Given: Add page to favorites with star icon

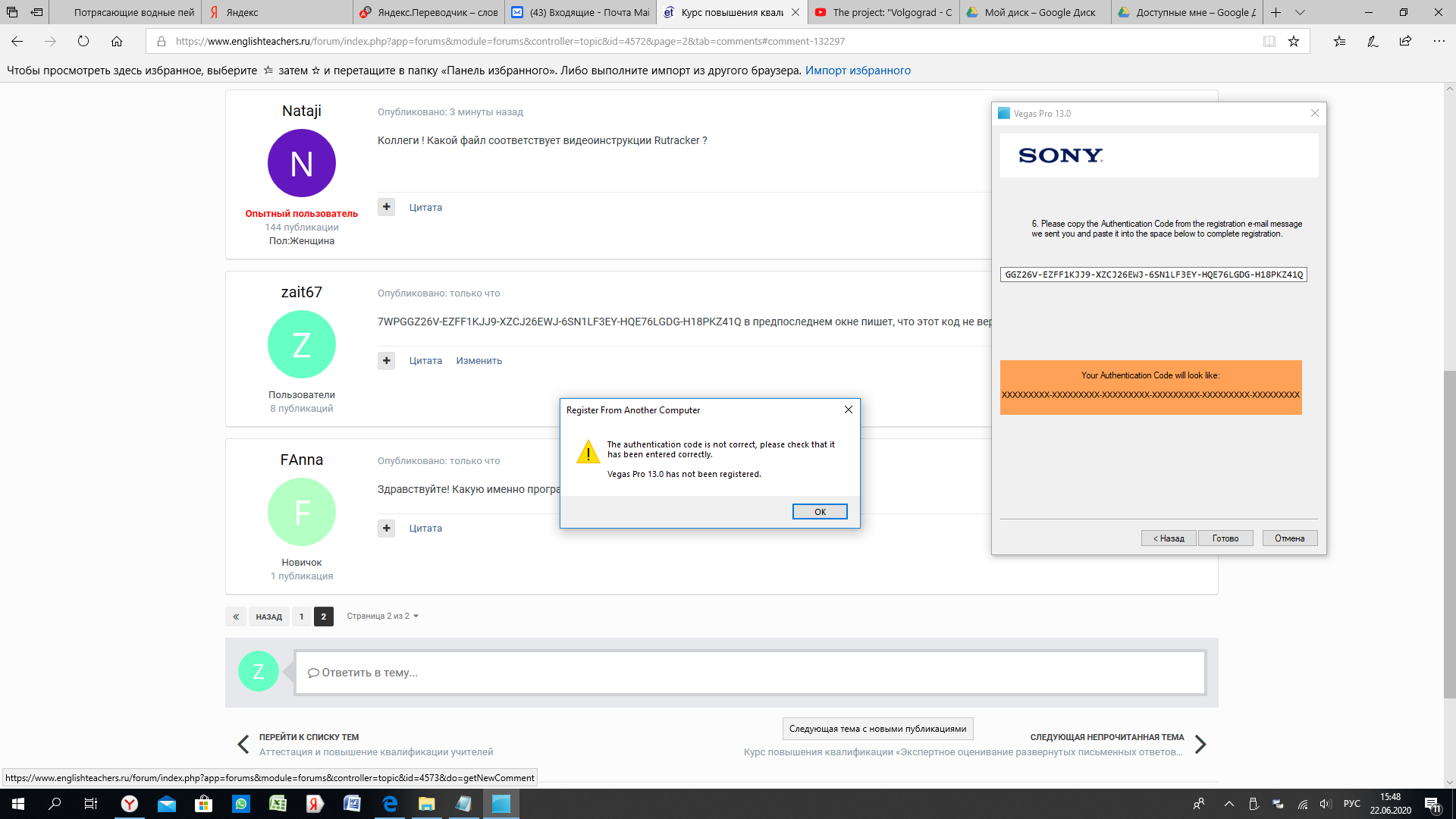Looking at the screenshot, I should 1294,41.
